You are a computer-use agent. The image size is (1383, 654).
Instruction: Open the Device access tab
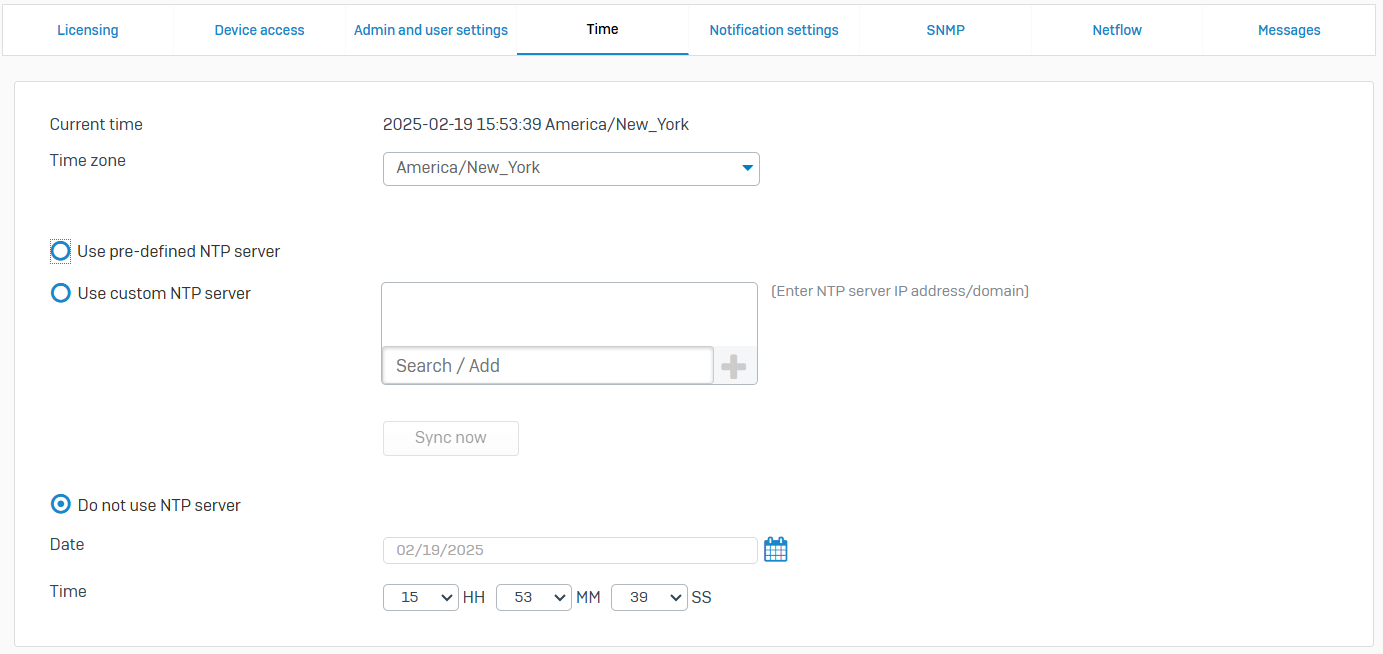click(x=259, y=31)
